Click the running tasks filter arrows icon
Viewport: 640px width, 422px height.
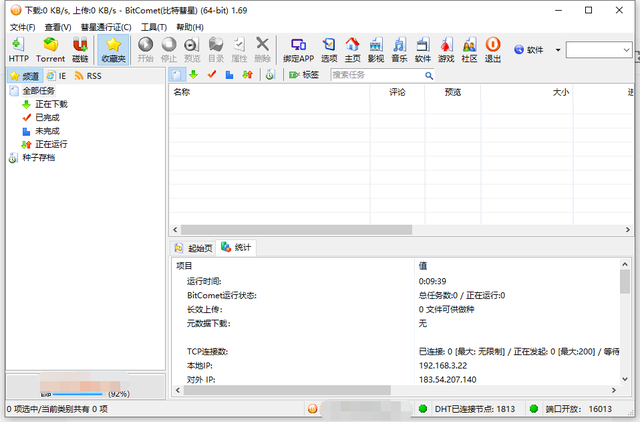tap(247, 75)
